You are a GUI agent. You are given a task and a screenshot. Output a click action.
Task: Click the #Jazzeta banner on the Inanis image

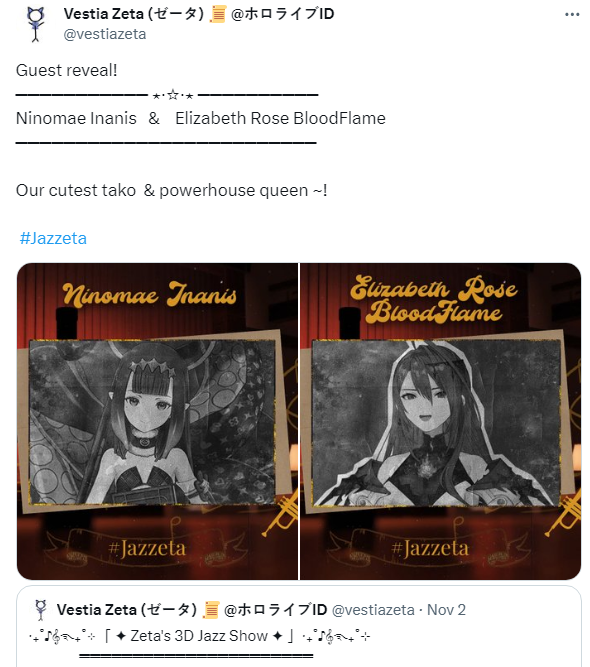point(147,548)
